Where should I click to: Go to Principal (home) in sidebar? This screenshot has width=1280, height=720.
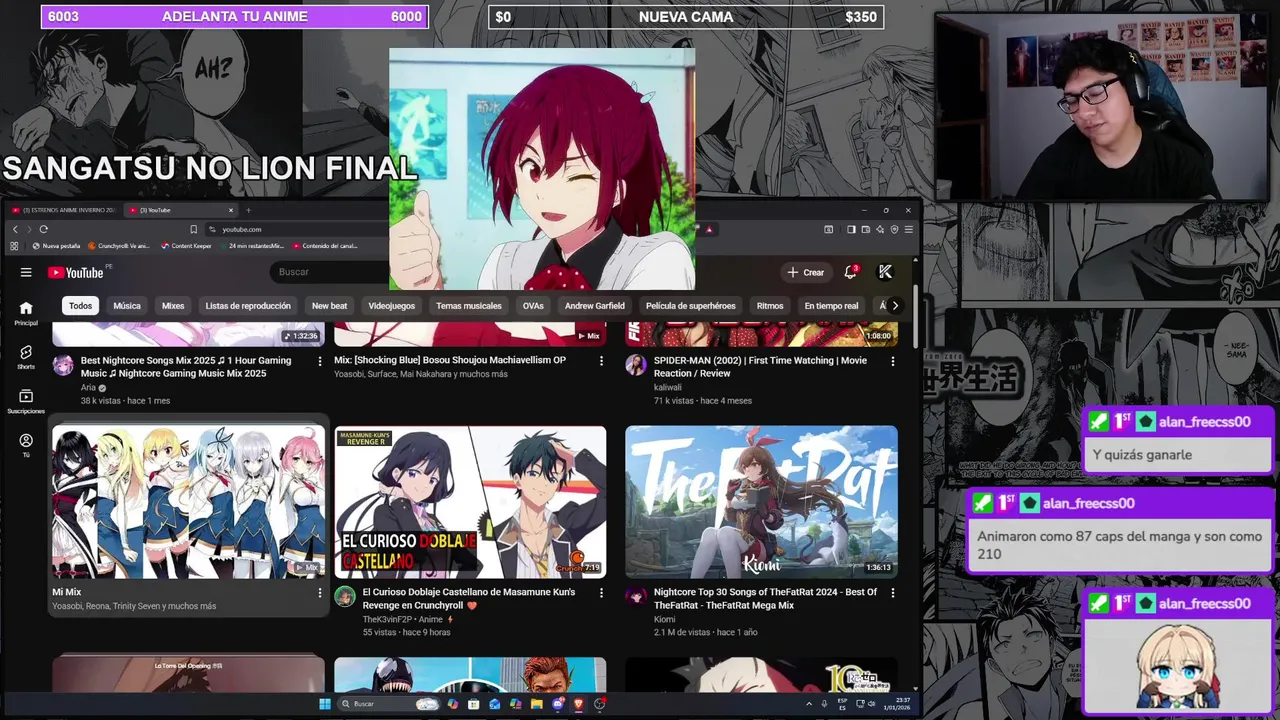coord(26,313)
